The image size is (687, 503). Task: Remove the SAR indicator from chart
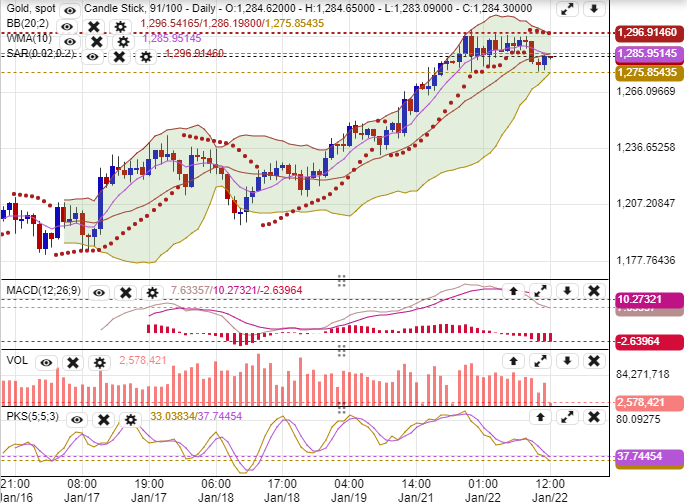[119, 57]
